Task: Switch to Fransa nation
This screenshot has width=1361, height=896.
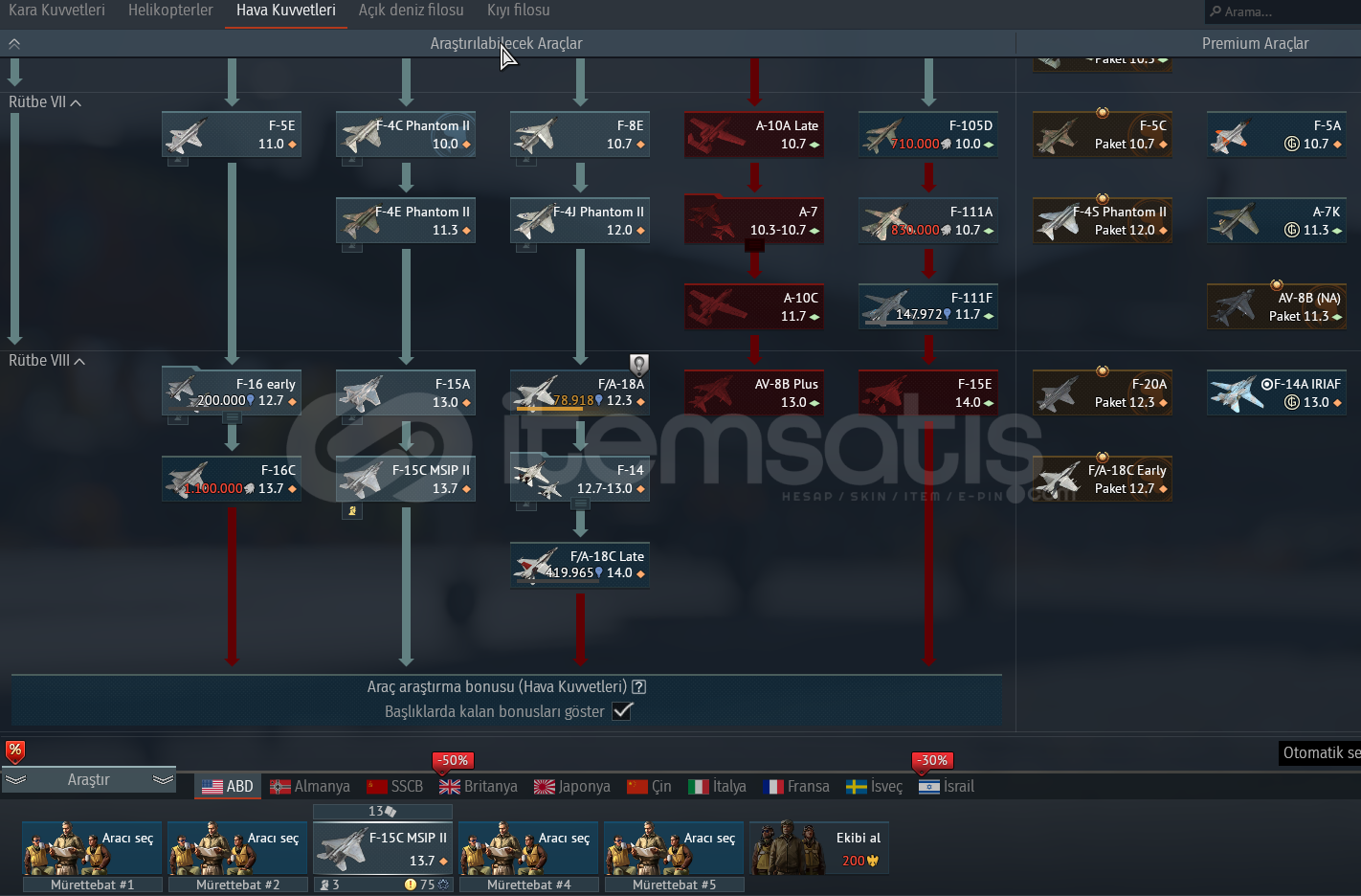Action: (x=797, y=787)
